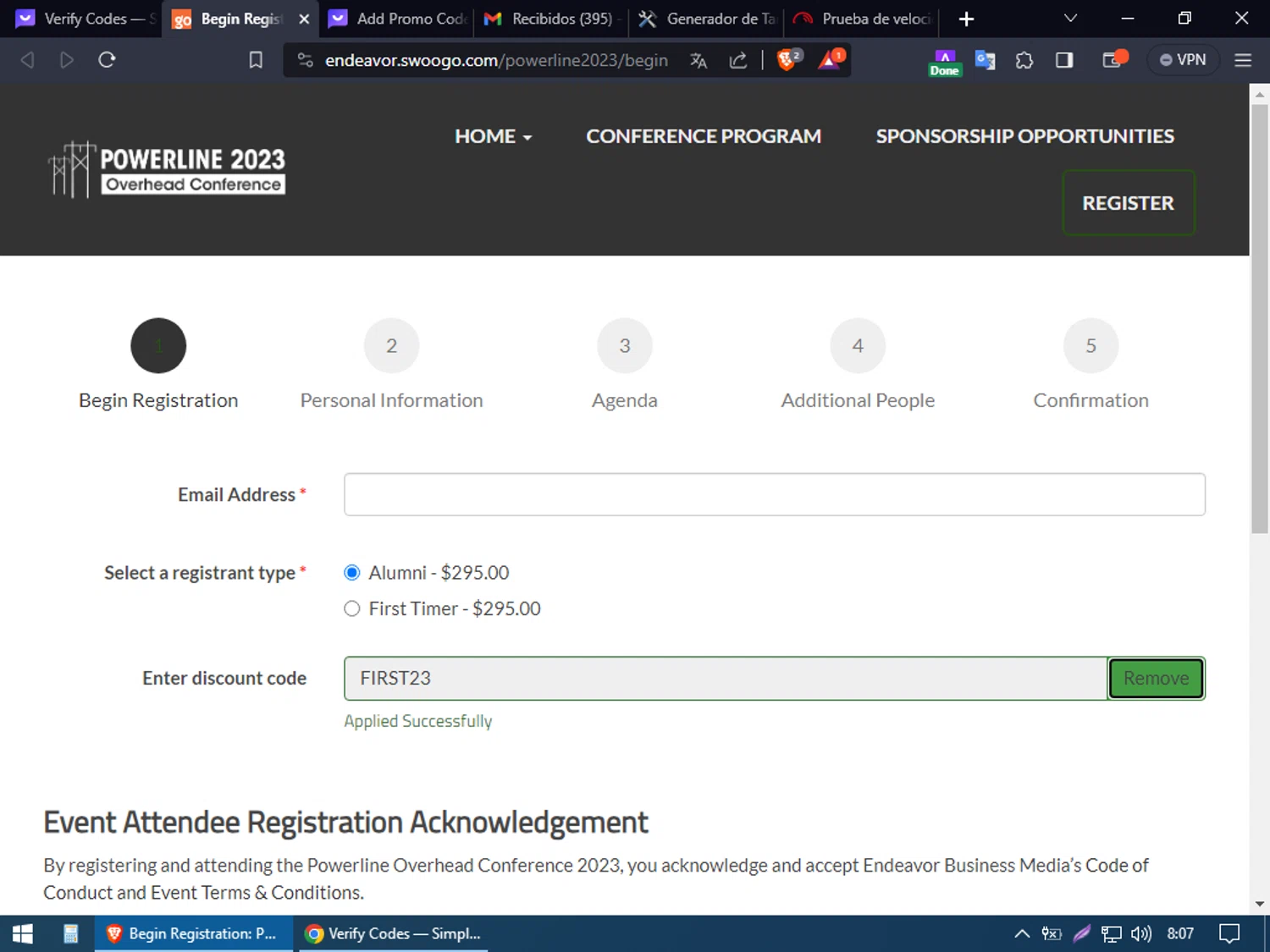Switch to the Add Promo Code tab
This screenshot has height=952, width=1270.
(x=398, y=19)
